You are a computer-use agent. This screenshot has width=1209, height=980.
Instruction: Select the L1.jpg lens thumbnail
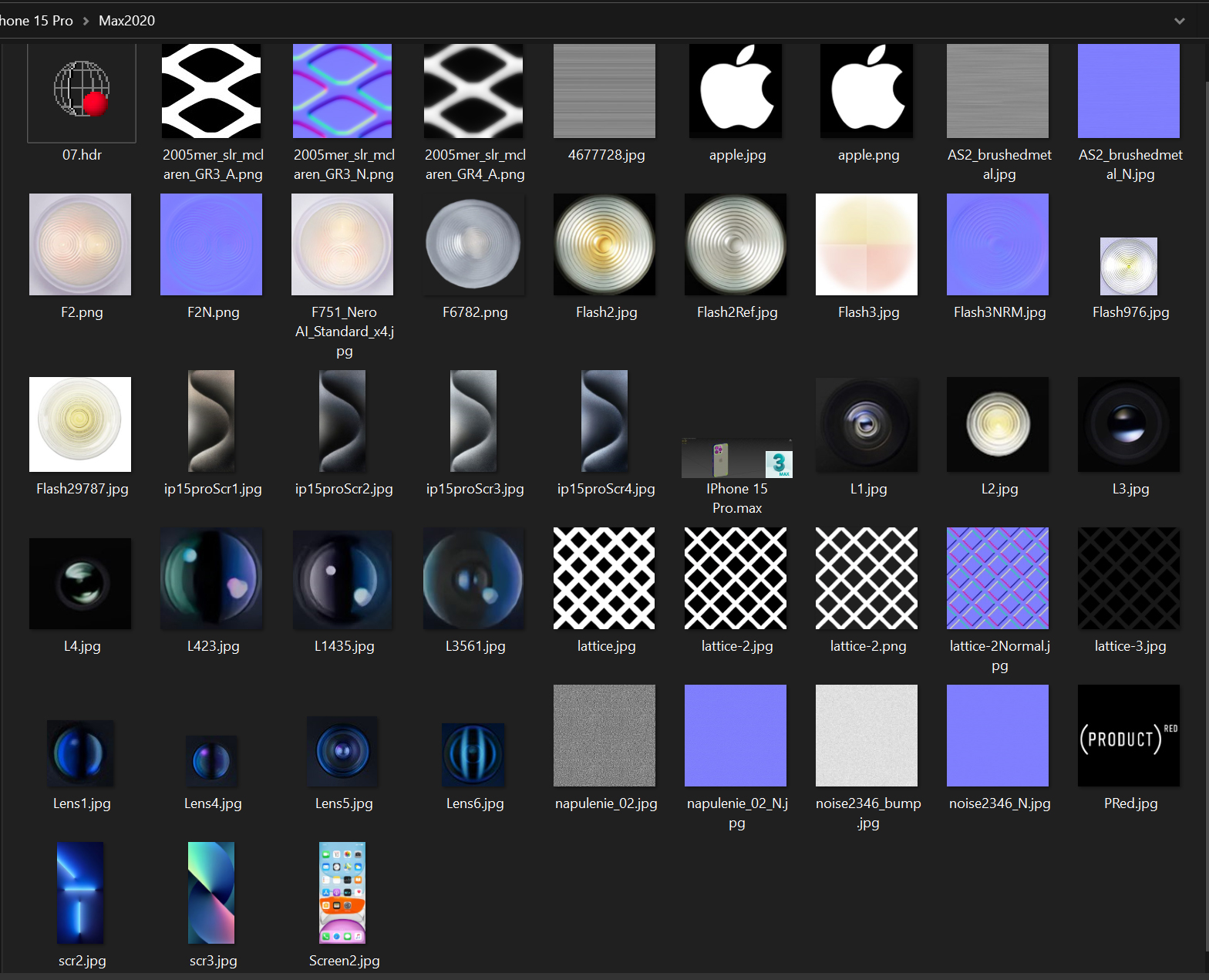pyautogui.click(x=867, y=424)
